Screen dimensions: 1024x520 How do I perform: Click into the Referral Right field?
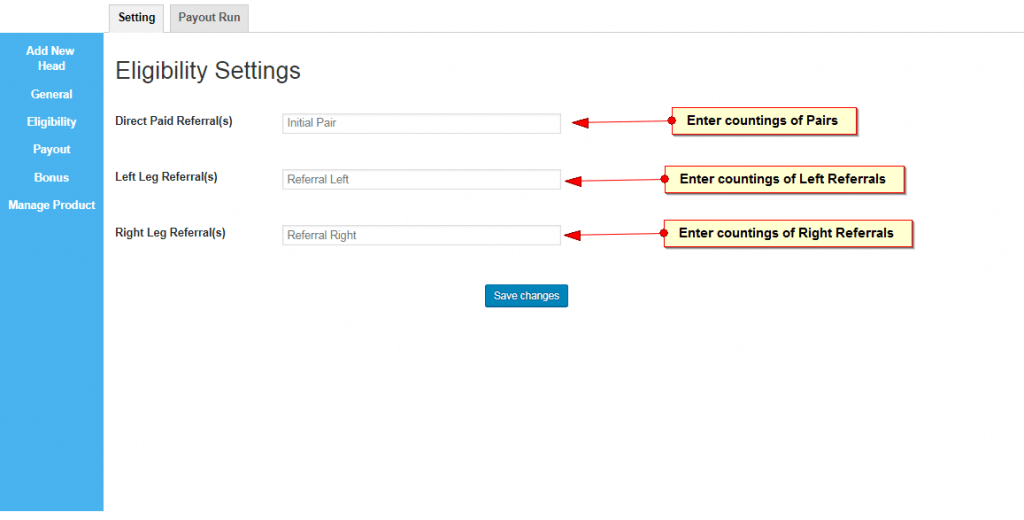[x=421, y=235]
